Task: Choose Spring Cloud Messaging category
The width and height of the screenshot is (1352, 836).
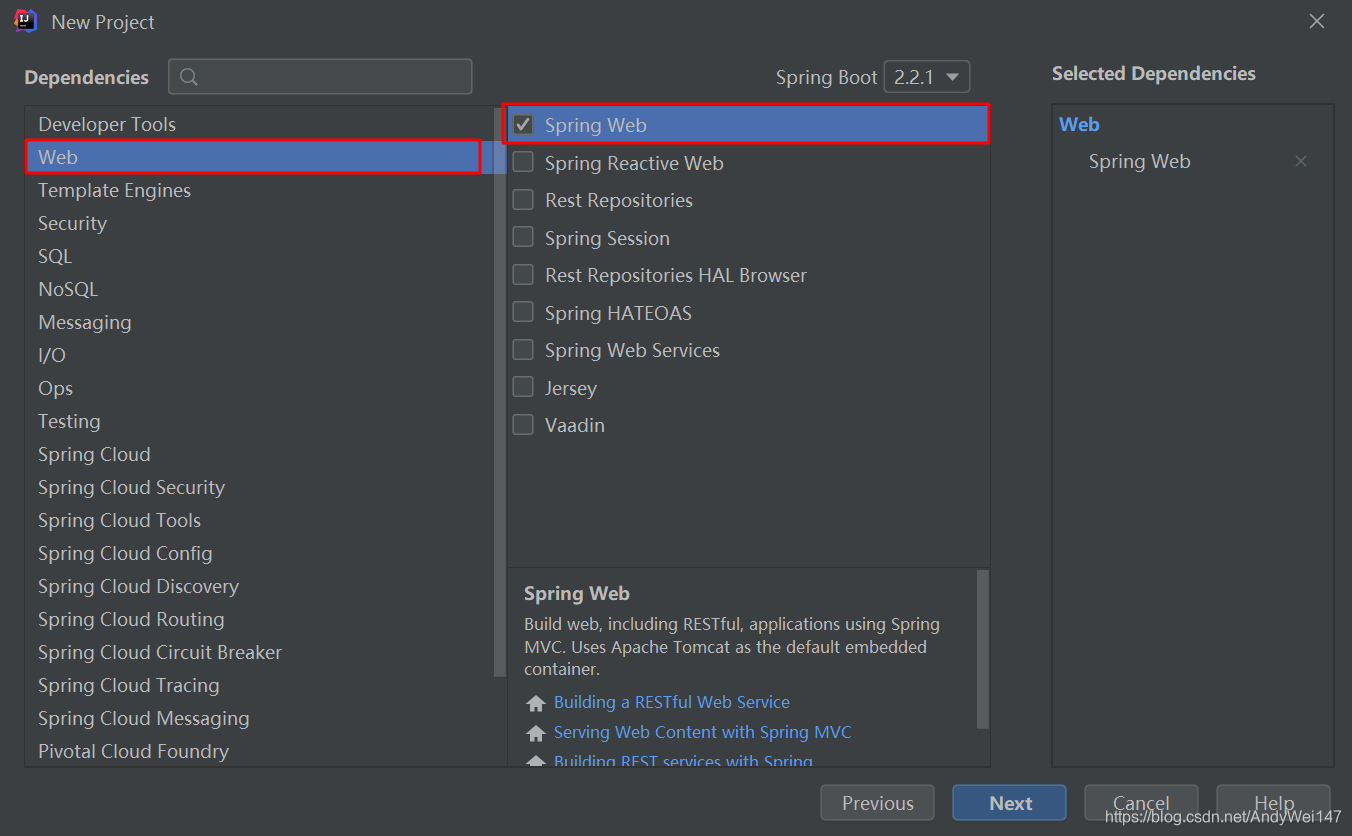Action: tap(260, 718)
